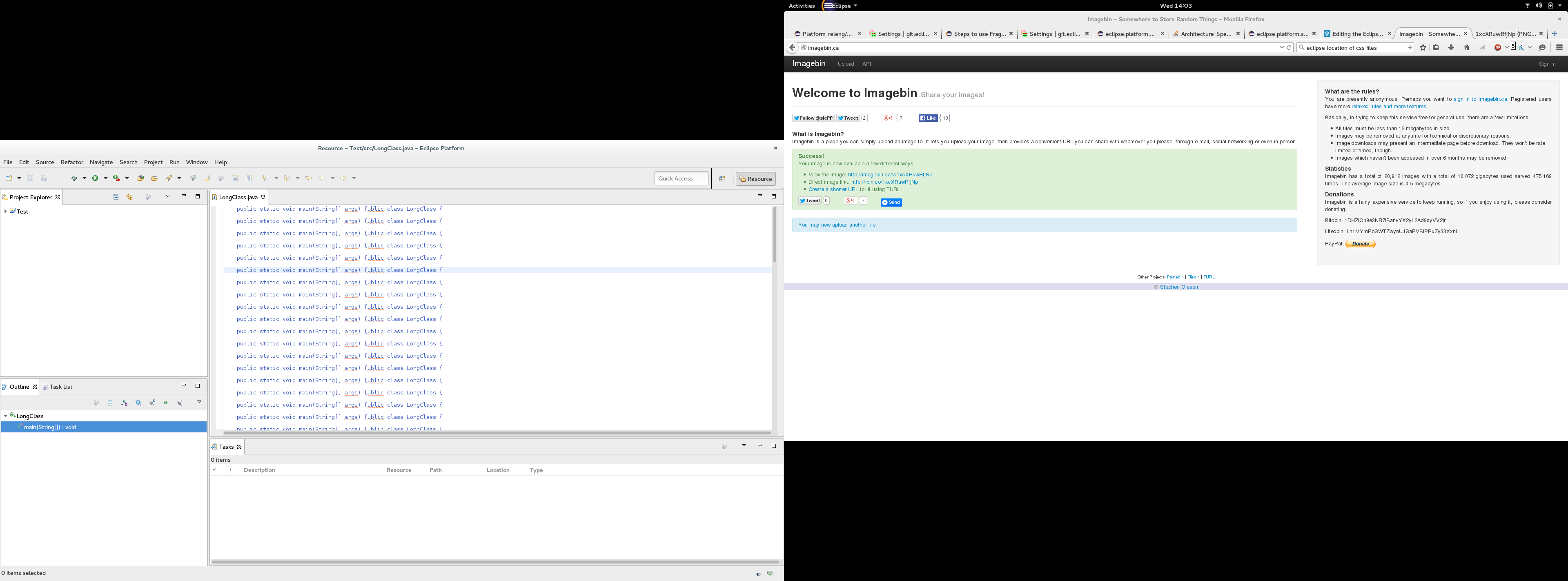Click the Firefox search box with css files query

point(1355,47)
